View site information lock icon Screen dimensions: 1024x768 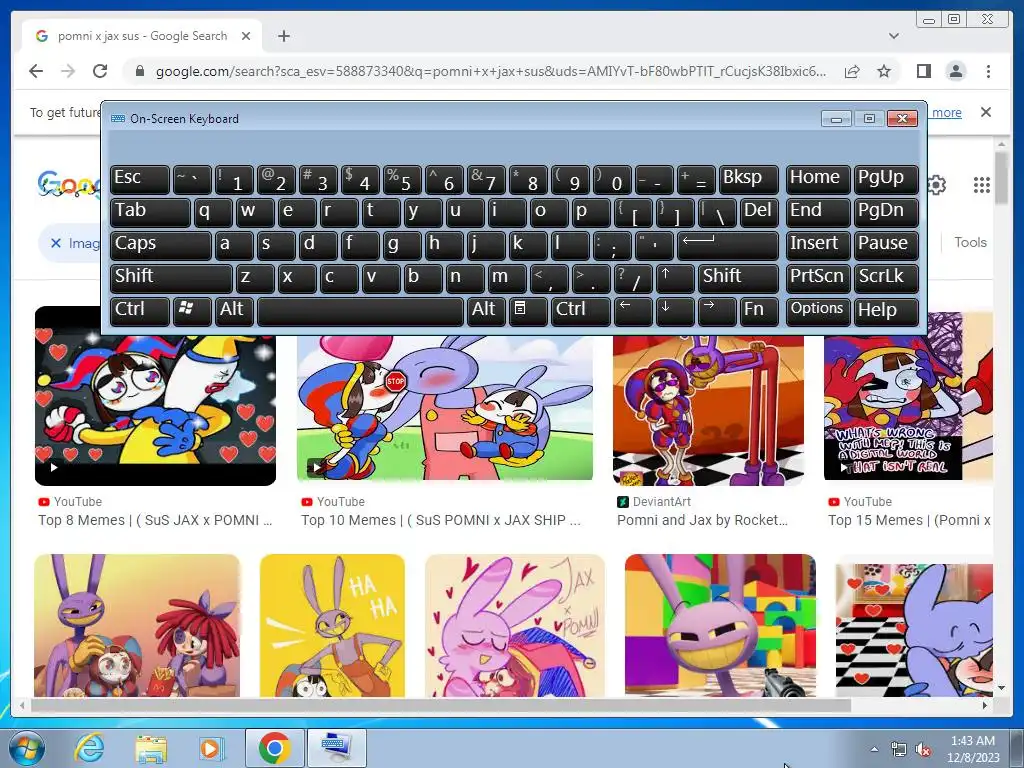point(140,71)
